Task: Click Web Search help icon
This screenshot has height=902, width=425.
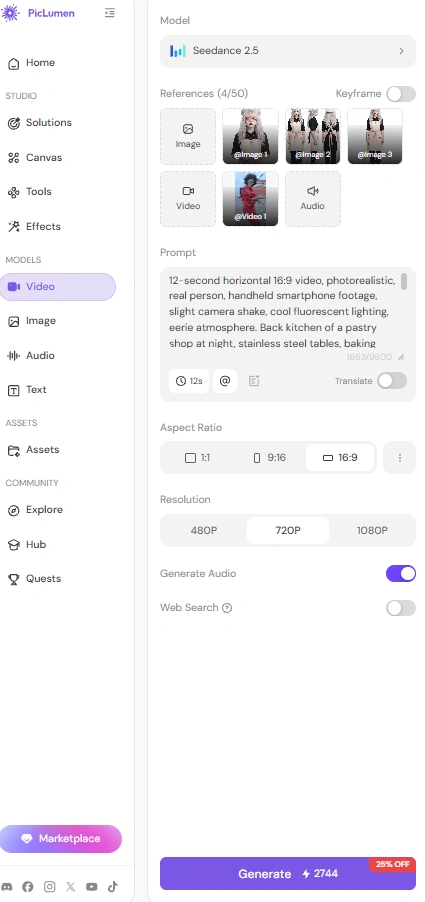Action: pyautogui.click(x=227, y=608)
